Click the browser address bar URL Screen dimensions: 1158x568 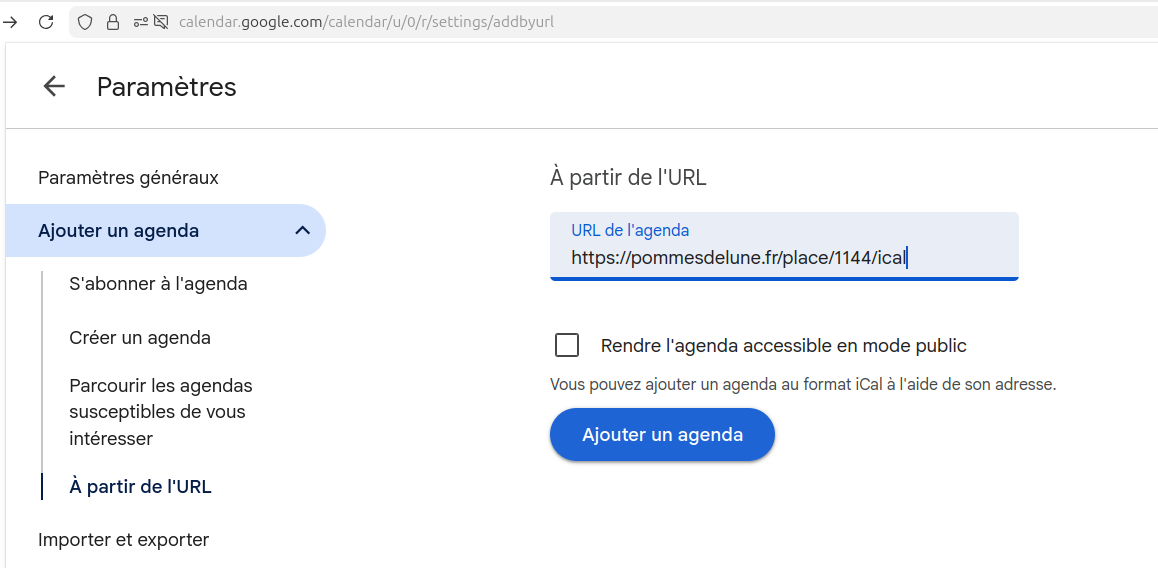(366, 21)
